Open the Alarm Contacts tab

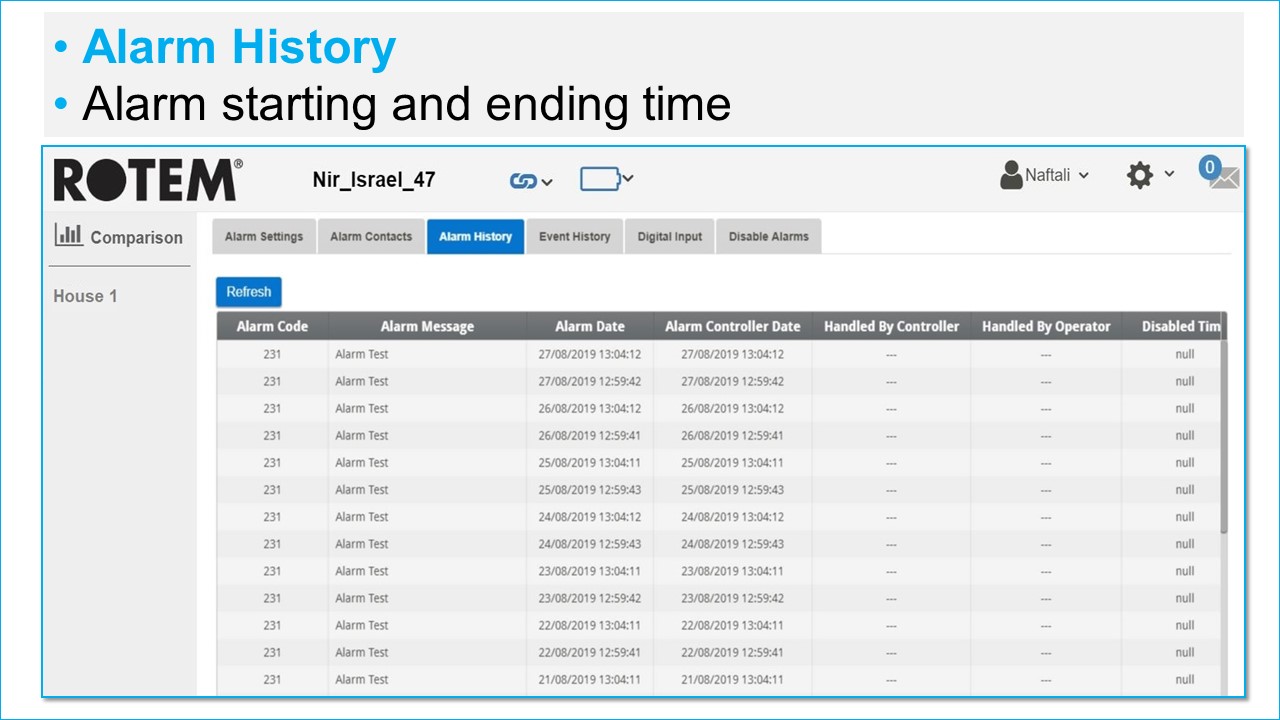tap(371, 237)
